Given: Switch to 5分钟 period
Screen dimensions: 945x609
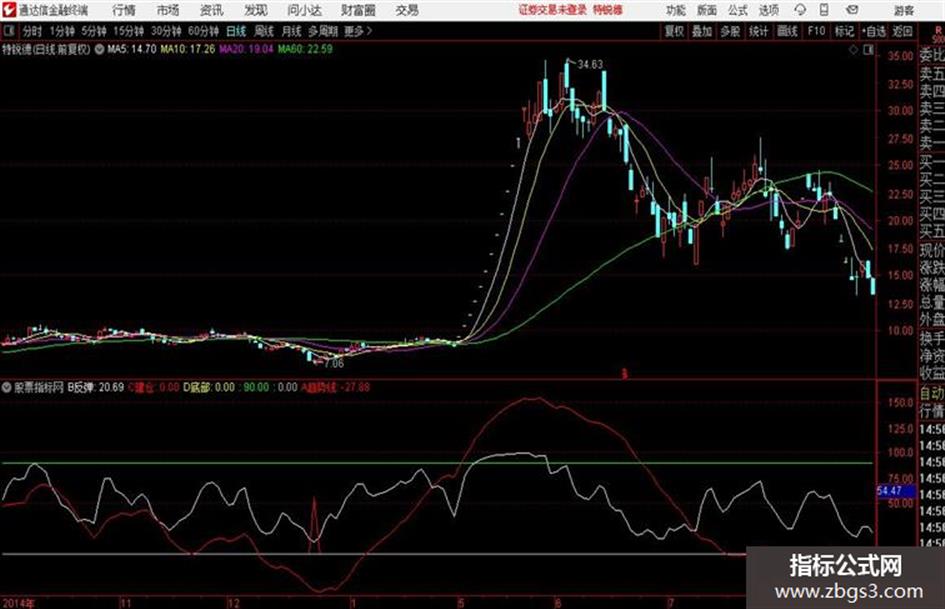Looking at the screenshot, I should pos(94,31).
